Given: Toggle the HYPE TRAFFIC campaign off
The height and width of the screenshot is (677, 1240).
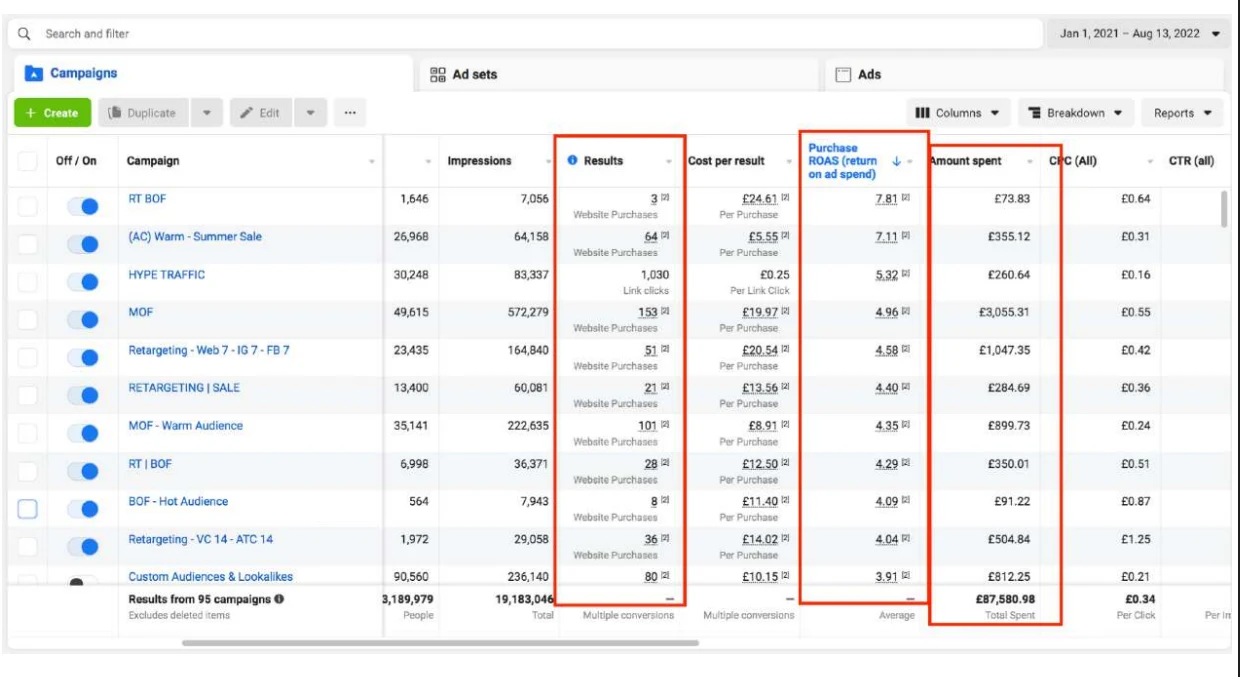Looking at the screenshot, I should coord(83,282).
